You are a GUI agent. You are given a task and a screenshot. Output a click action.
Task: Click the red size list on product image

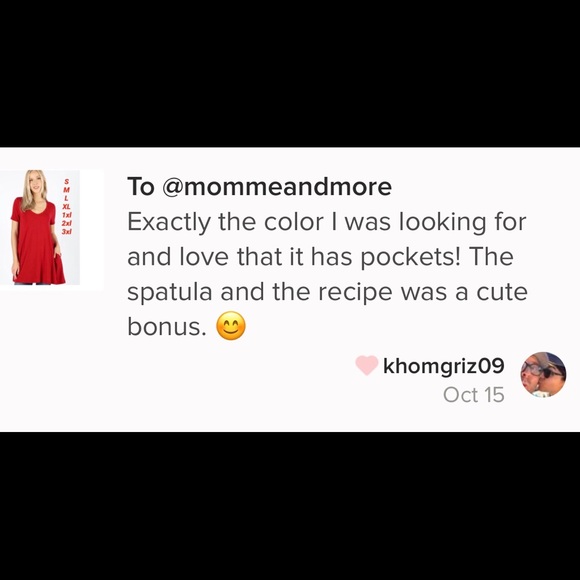(x=67, y=206)
